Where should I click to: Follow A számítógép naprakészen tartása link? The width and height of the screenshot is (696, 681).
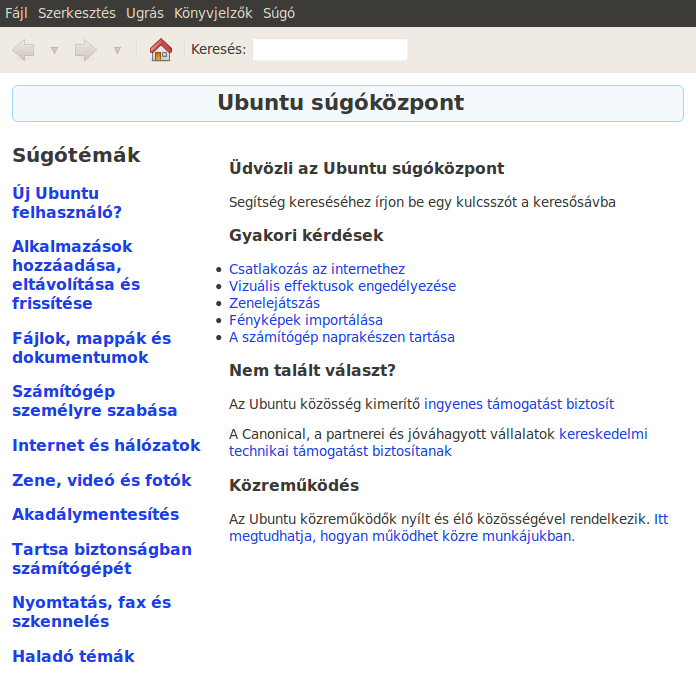[x=342, y=337]
